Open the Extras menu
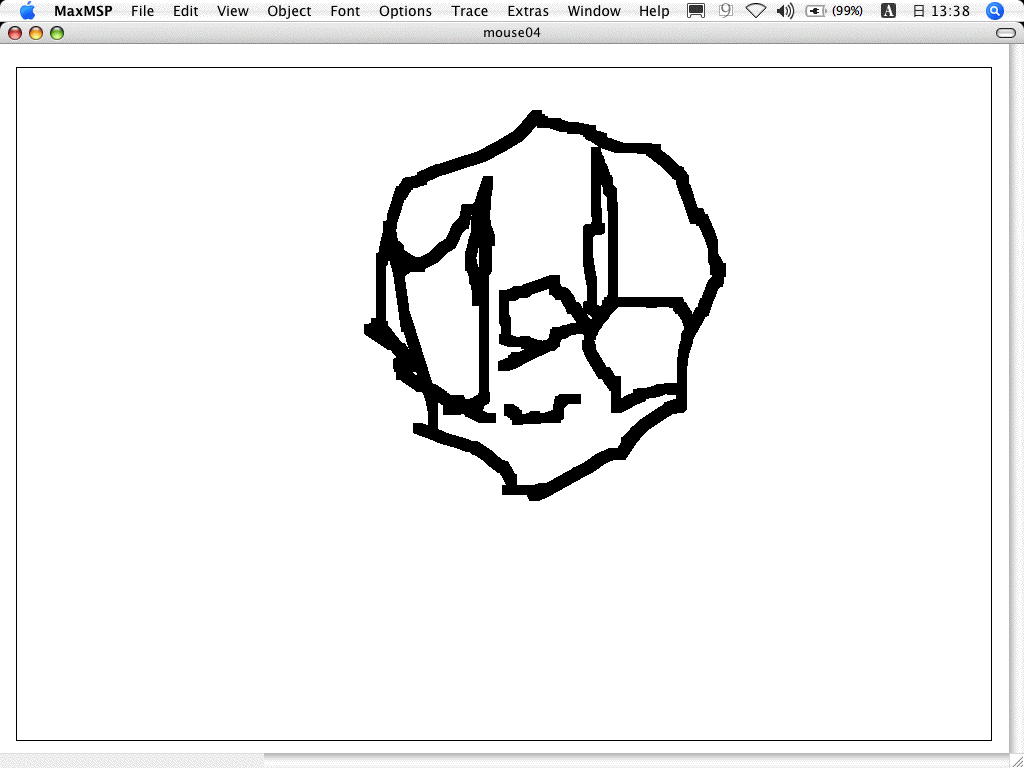The height and width of the screenshot is (768, 1024). [x=528, y=11]
